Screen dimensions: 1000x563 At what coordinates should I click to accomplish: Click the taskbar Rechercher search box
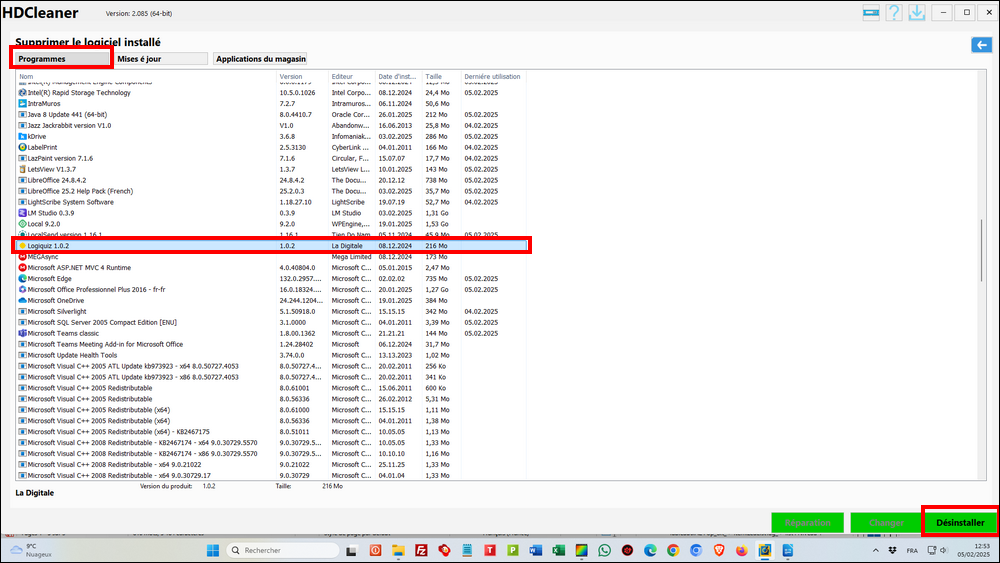(x=283, y=550)
